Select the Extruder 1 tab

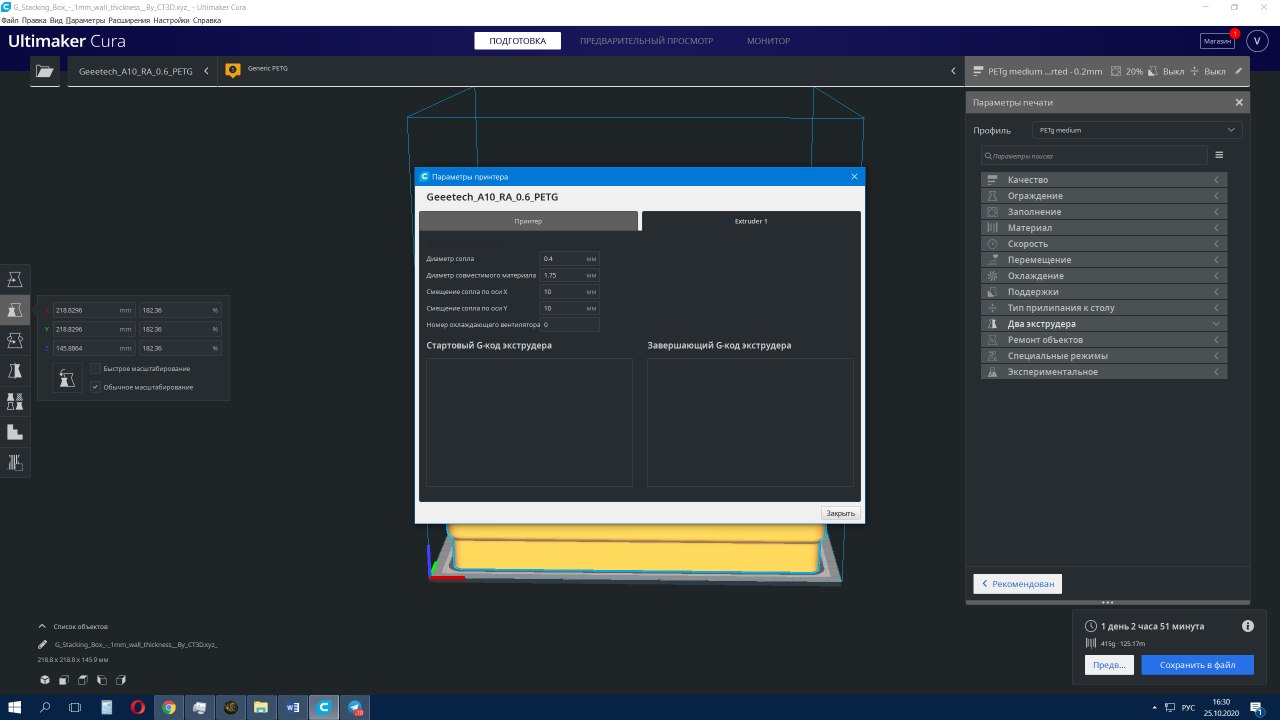coord(751,221)
